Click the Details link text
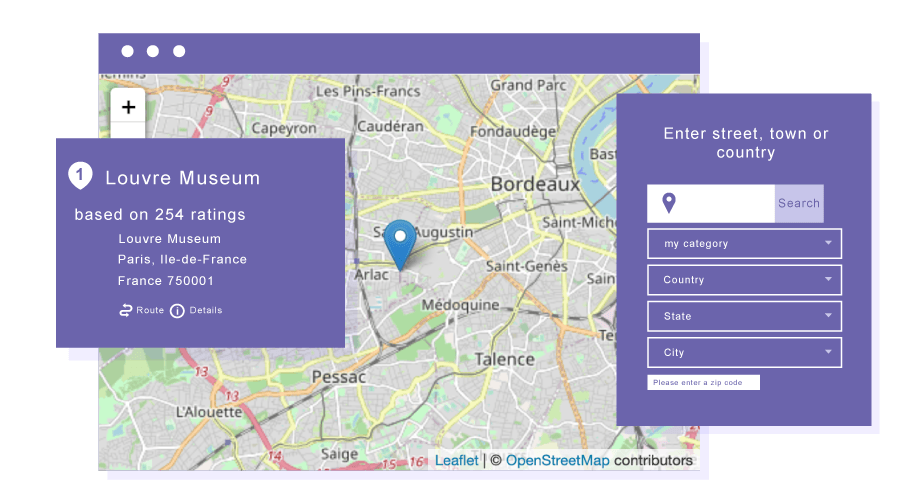920x500 pixels. click(x=206, y=310)
